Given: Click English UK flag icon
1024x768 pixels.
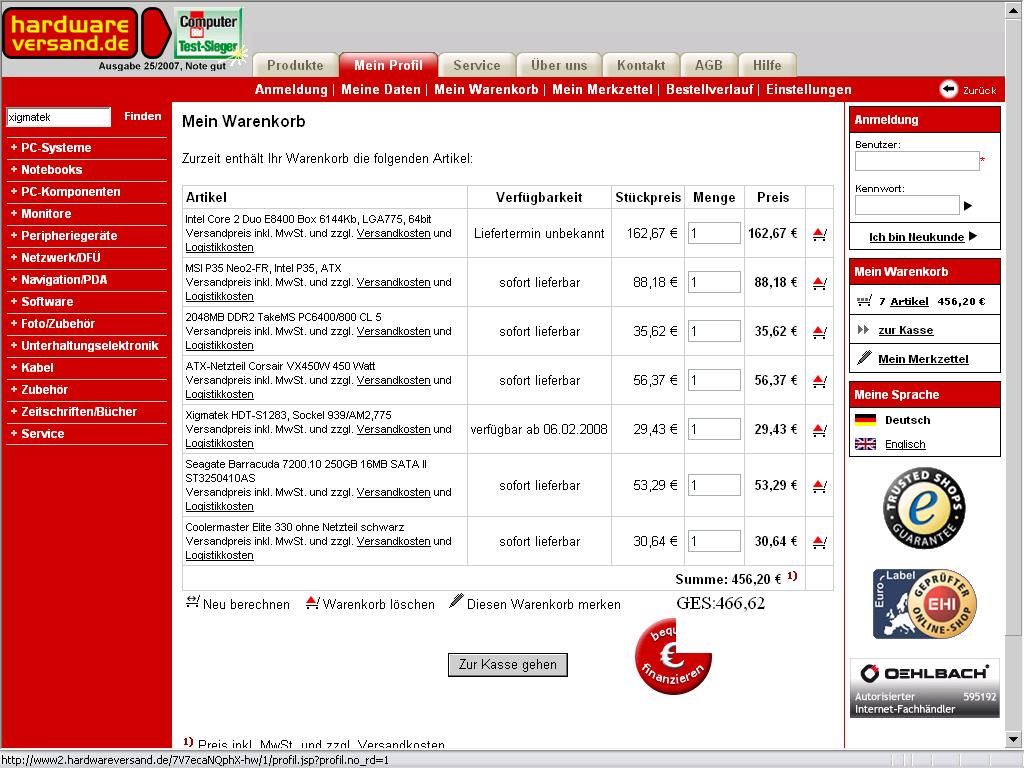Looking at the screenshot, I should tap(865, 444).
